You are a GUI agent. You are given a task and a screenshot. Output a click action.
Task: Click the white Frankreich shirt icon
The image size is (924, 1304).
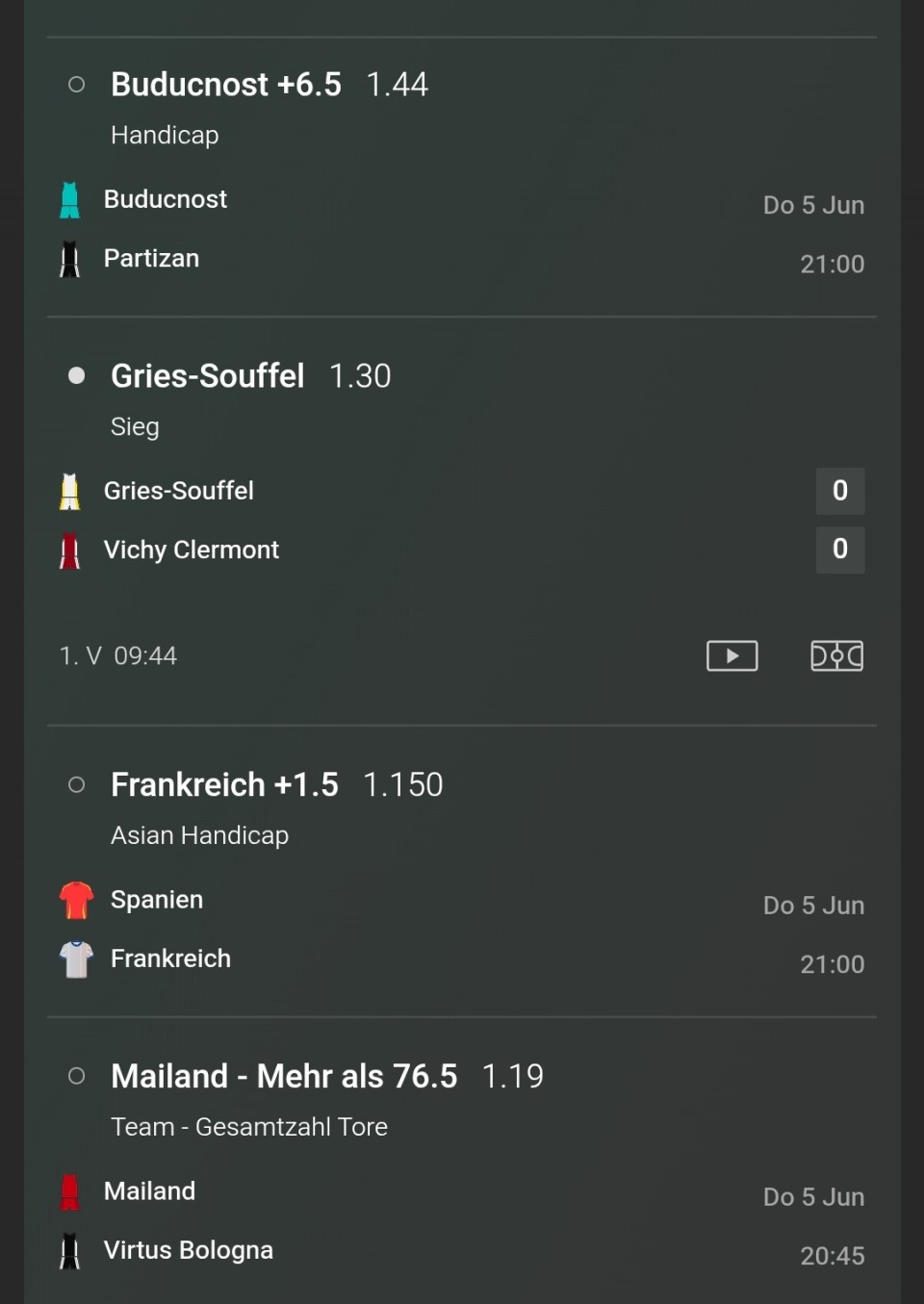coord(76,959)
